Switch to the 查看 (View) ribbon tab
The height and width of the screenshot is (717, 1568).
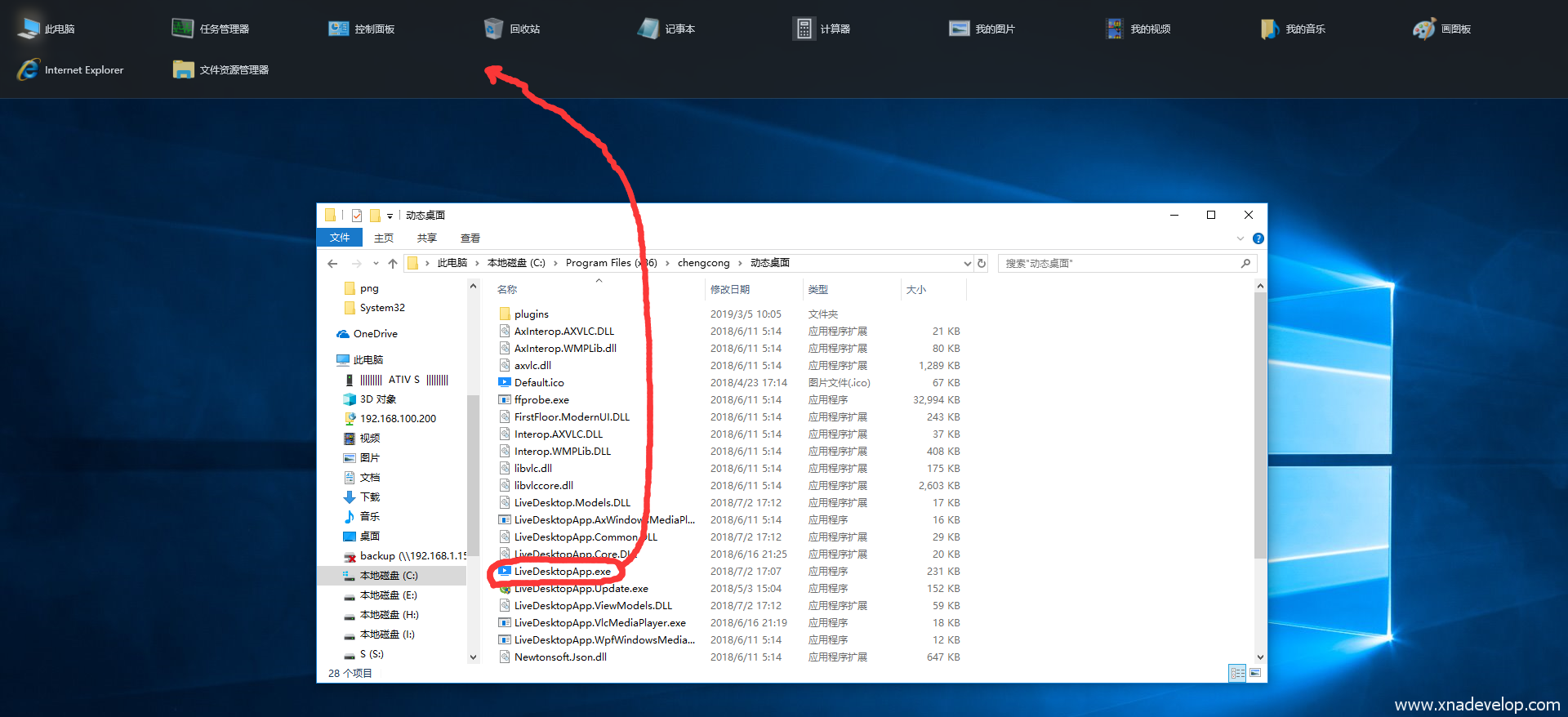pyautogui.click(x=470, y=238)
